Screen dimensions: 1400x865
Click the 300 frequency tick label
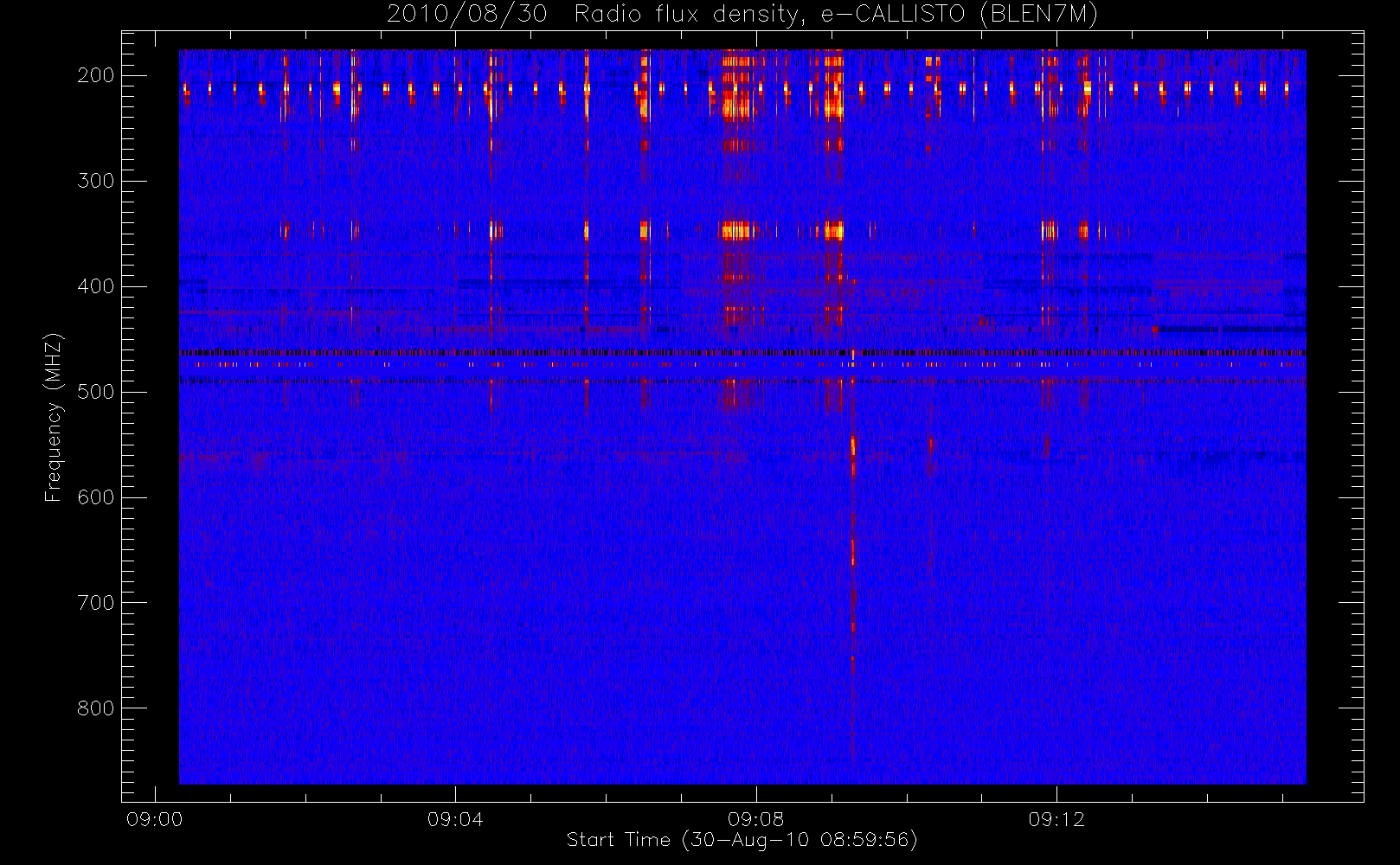click(96, 181)
